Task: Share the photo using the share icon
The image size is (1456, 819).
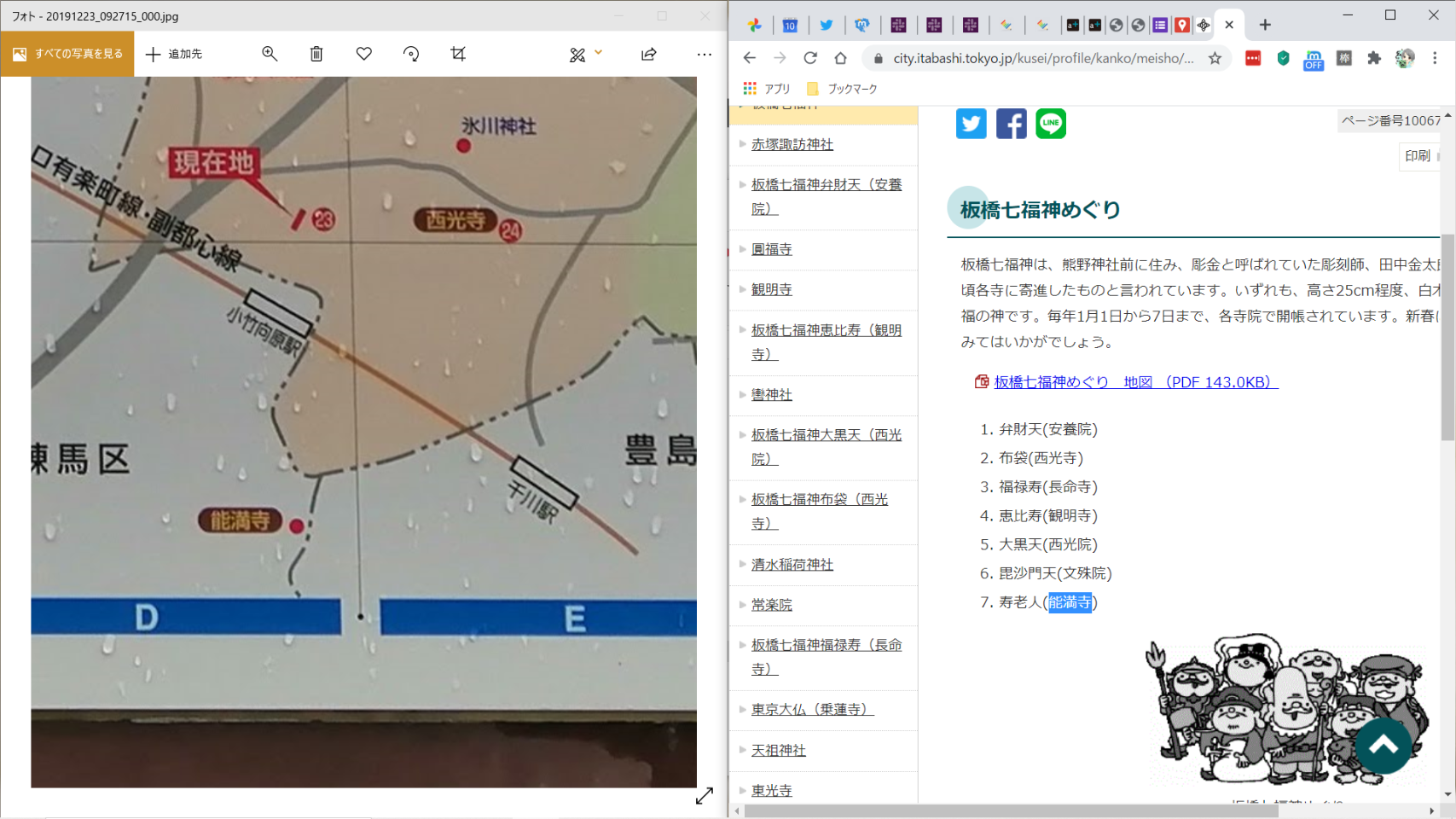Action: pos(649,54)
